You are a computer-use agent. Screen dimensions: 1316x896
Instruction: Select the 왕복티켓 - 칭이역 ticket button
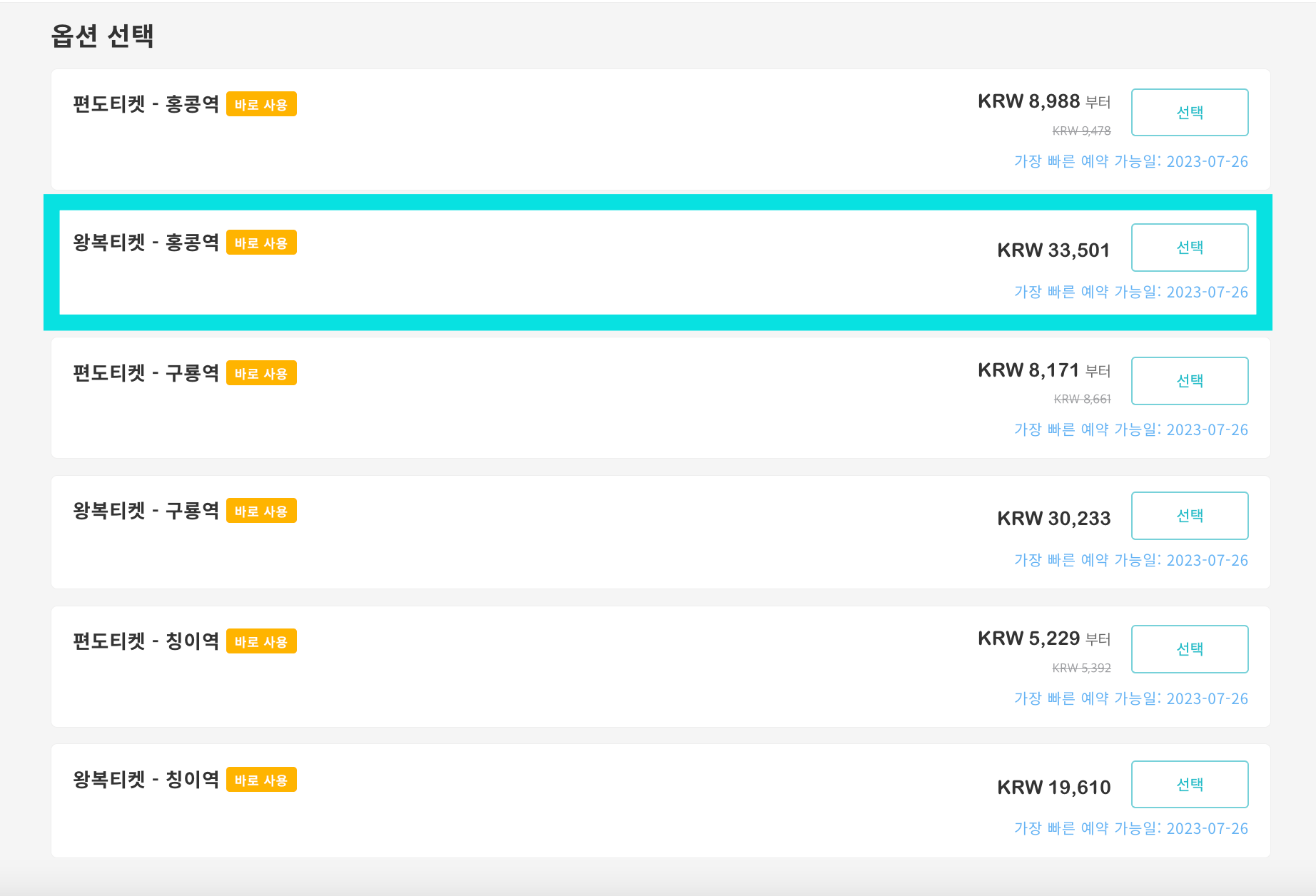(1190, 785)
